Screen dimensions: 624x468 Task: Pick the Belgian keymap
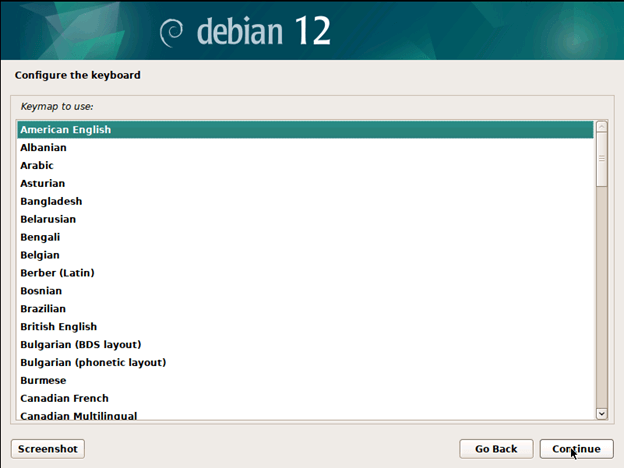click(x=305, y=255)
